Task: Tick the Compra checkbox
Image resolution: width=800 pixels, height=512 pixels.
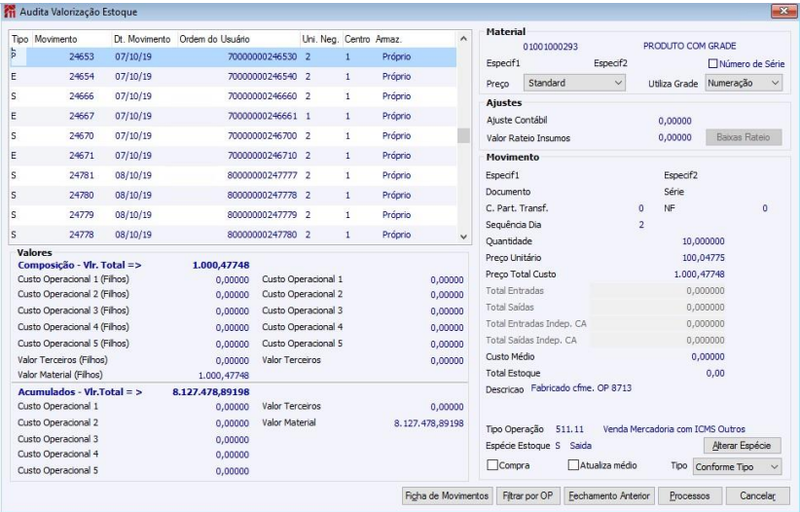Action: pos(492,465)
